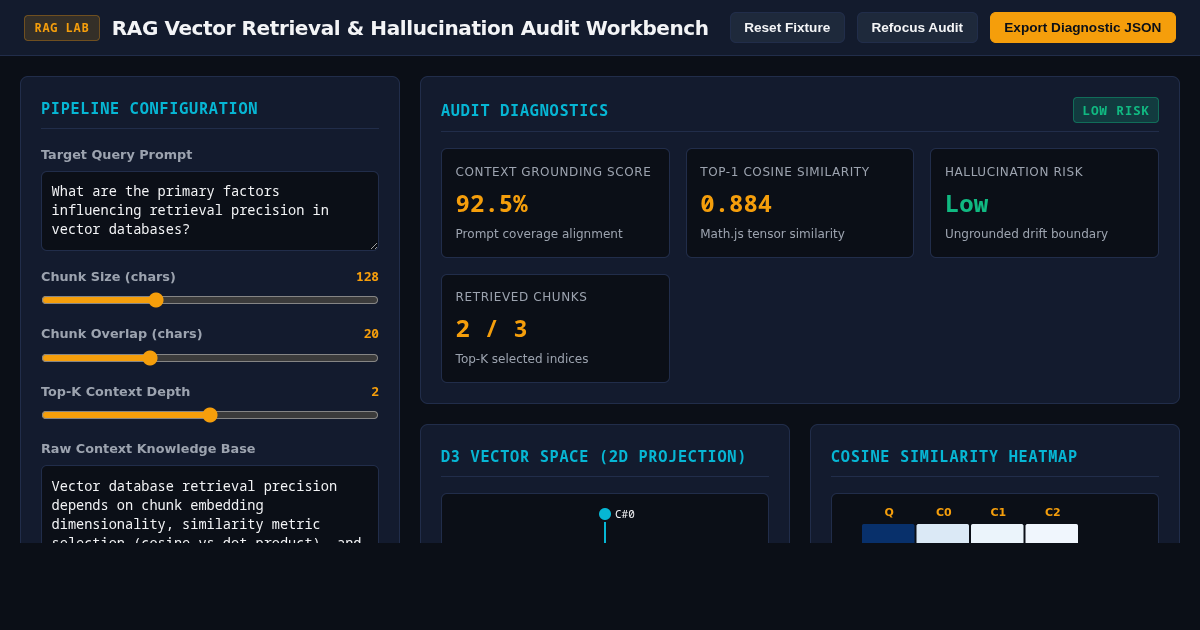Click the Ungrounded drift boundary caption
The width and height of the screenshot is (1200, 630).
click(x=1026, y=234)
